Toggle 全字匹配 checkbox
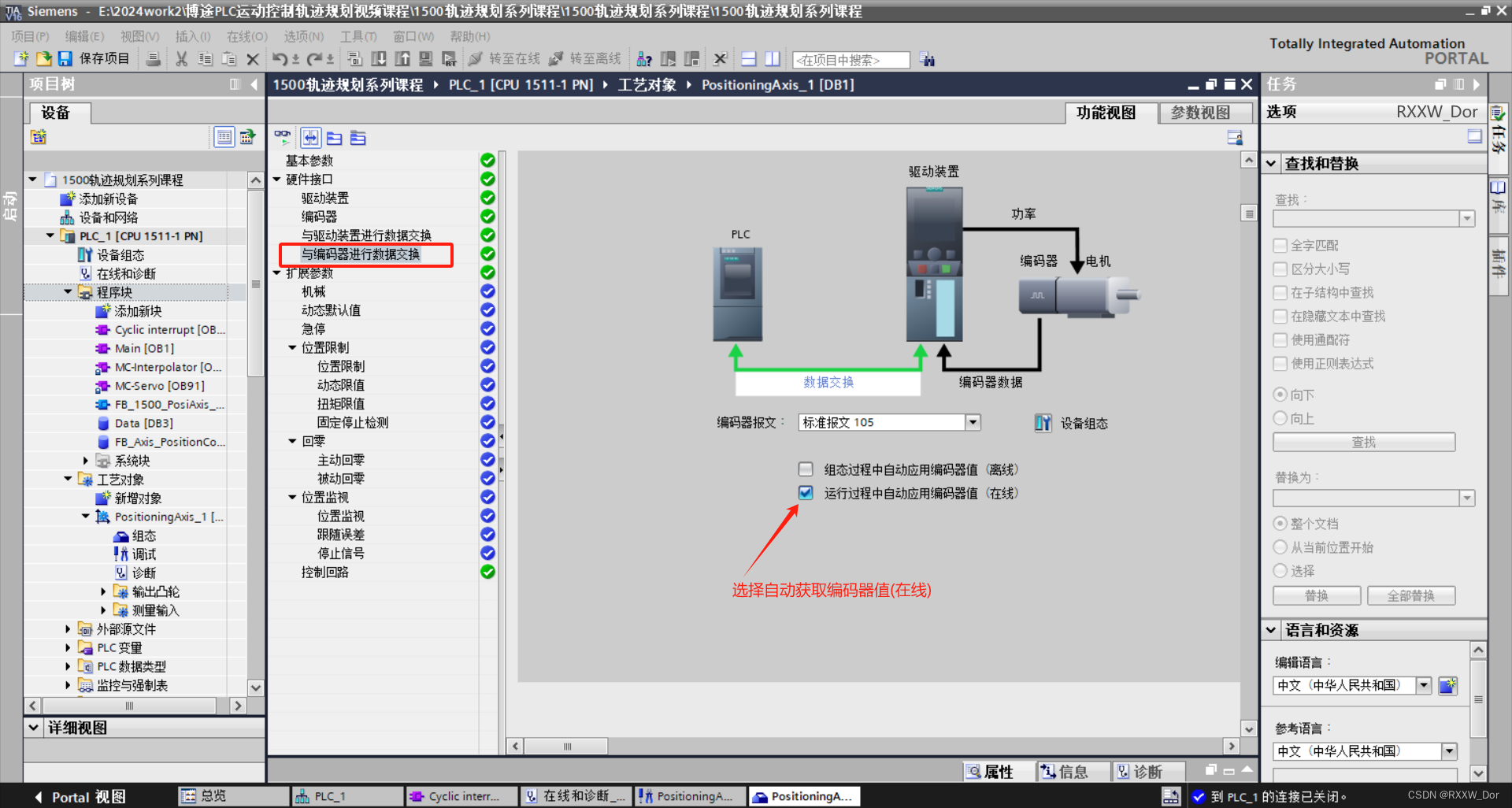 coord(1280,246)
